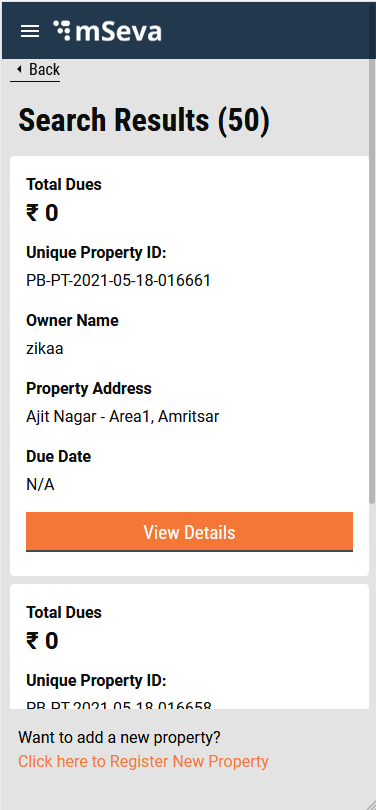Screen dimensions: 376x810
Task: Click the Owner Name label
Action: [x=72, y=320]
